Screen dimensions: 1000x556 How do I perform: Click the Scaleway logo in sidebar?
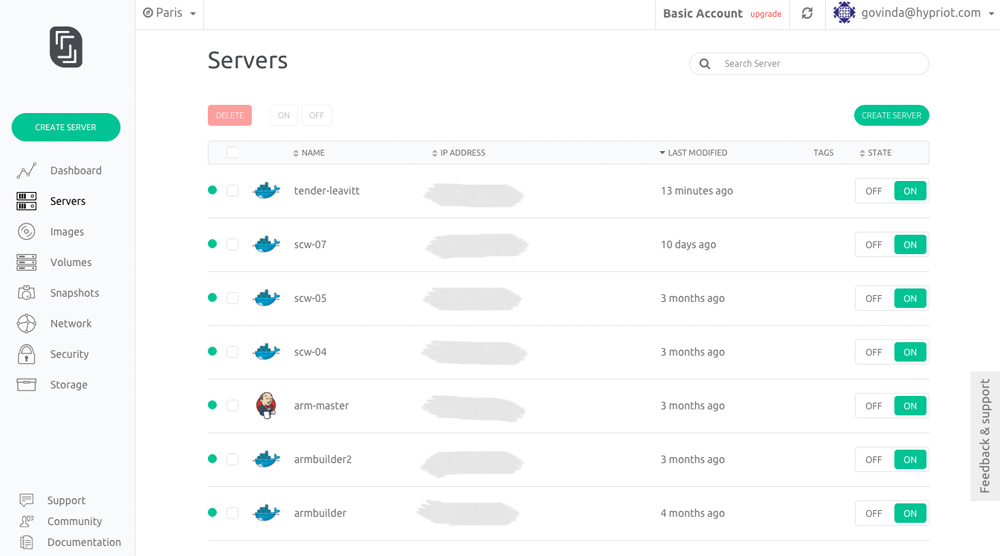pyautogui.click(x=66, y=47)
